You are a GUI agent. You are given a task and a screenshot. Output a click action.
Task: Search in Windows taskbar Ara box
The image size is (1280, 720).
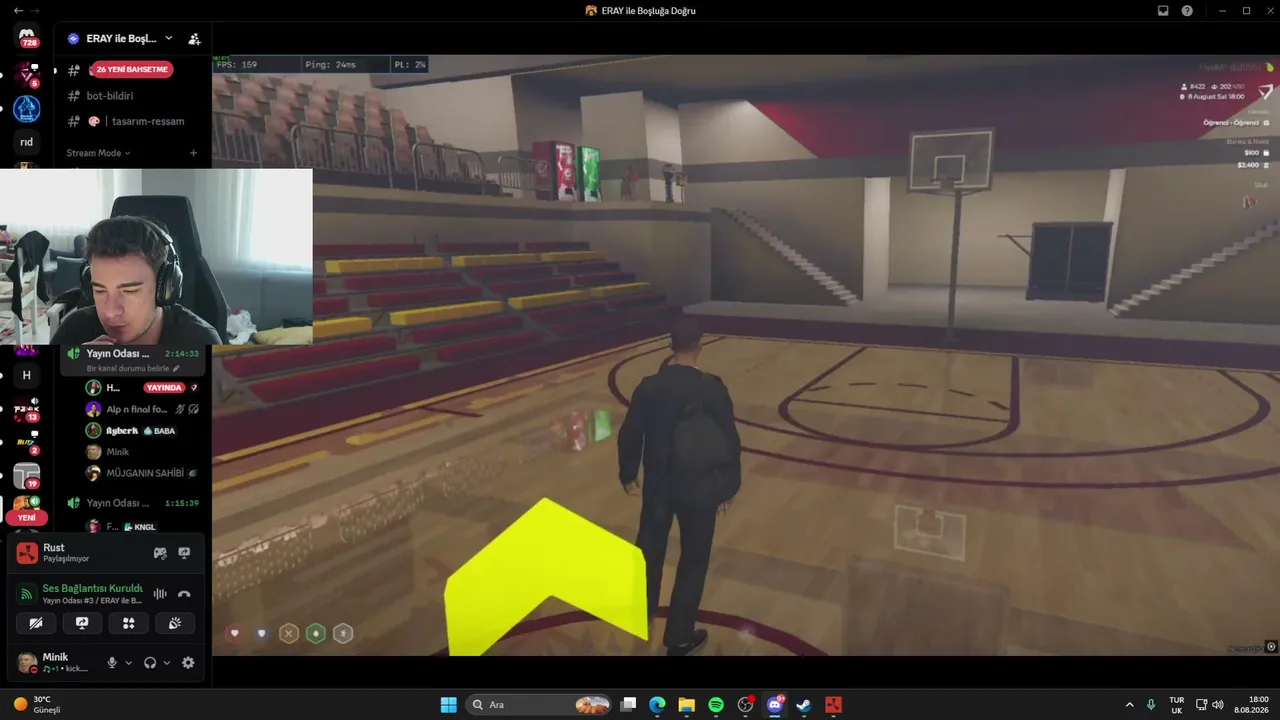[x=539, y=705]
